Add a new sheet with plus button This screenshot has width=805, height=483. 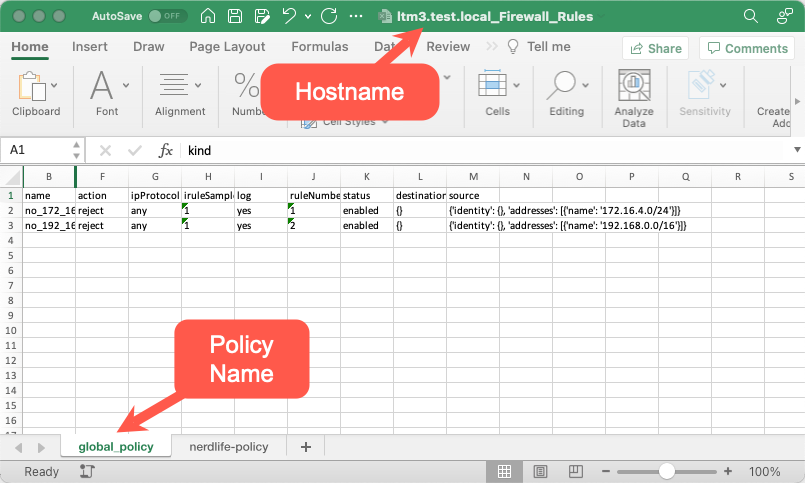[306, 447]
